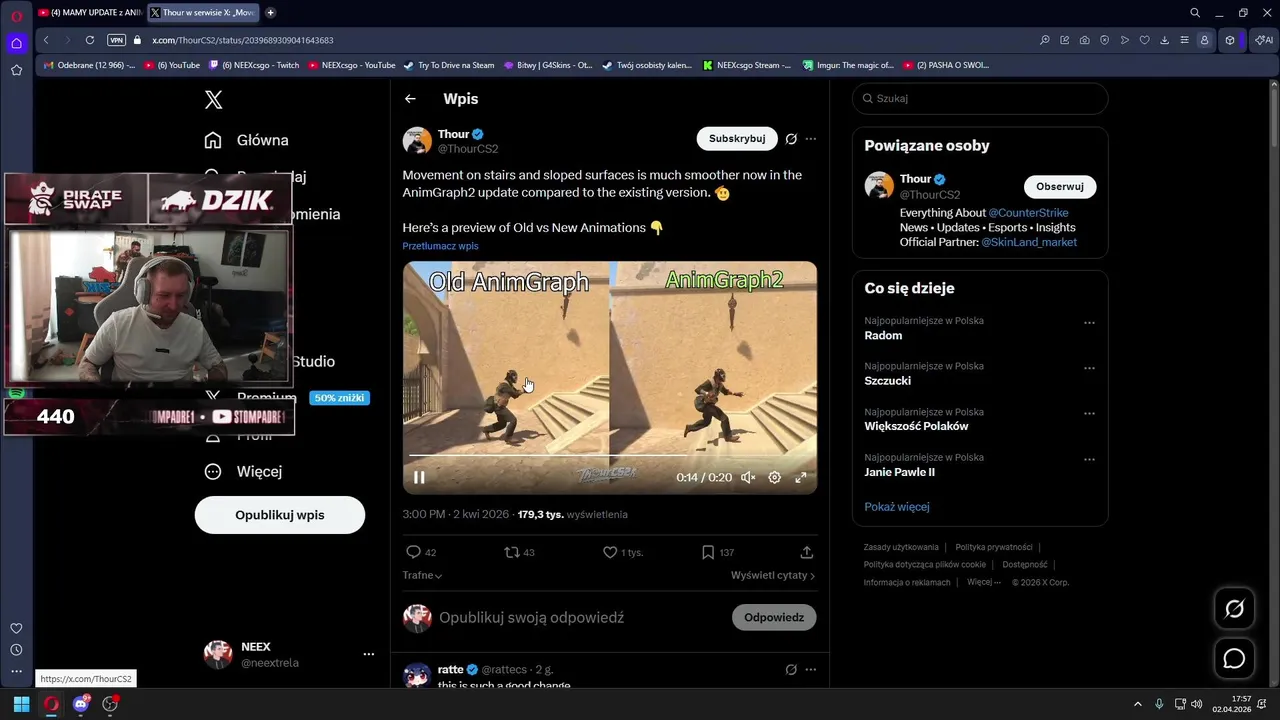Open the Windows Start menu
The height and width of the screenshot is (720, 1280).
tap(21, 704)
